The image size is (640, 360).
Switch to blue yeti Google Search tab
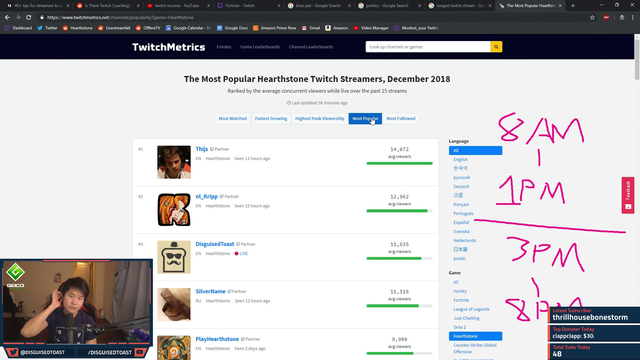click(318, 6)
